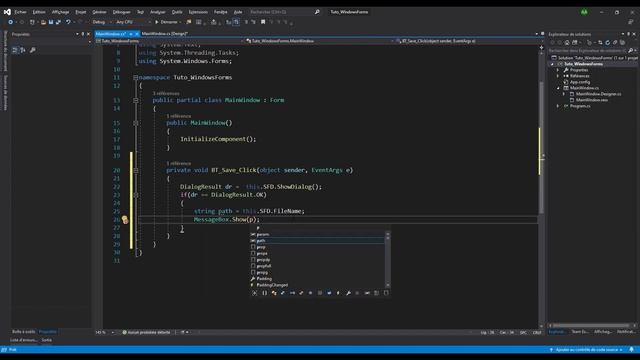
Task: Toggle the class filter in IntelliSense bar
Action: [x=273, y=293]
